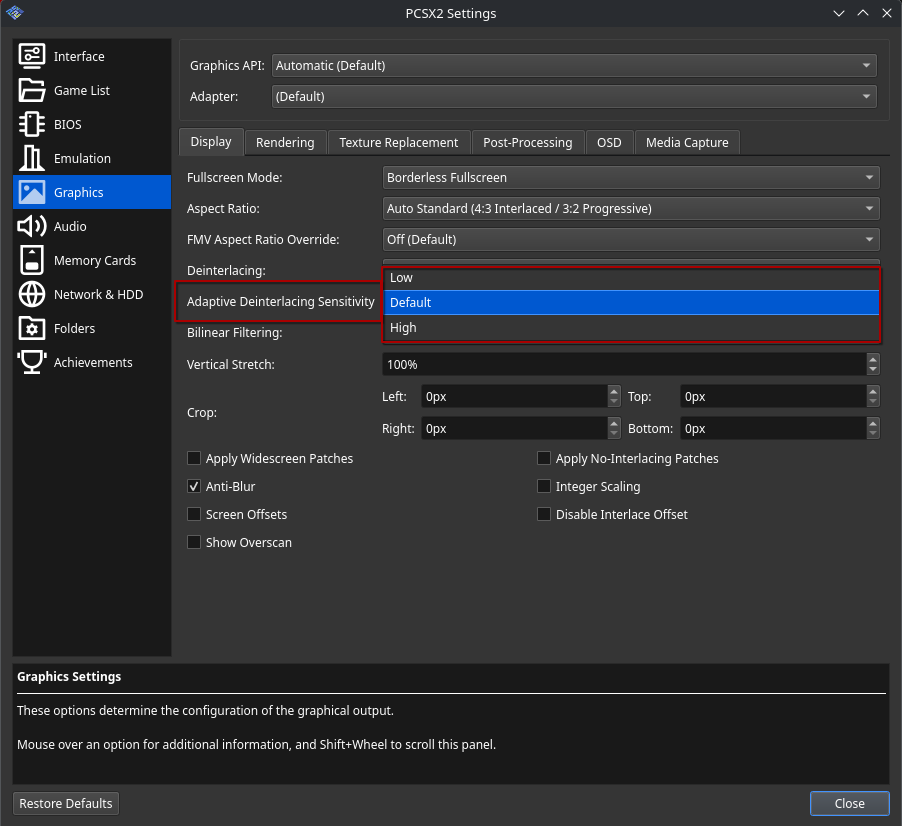This screenshot has height=826, width=902.
Task: Enable Apply Widescreen Patches checkbox
Action: click(194, 459)
